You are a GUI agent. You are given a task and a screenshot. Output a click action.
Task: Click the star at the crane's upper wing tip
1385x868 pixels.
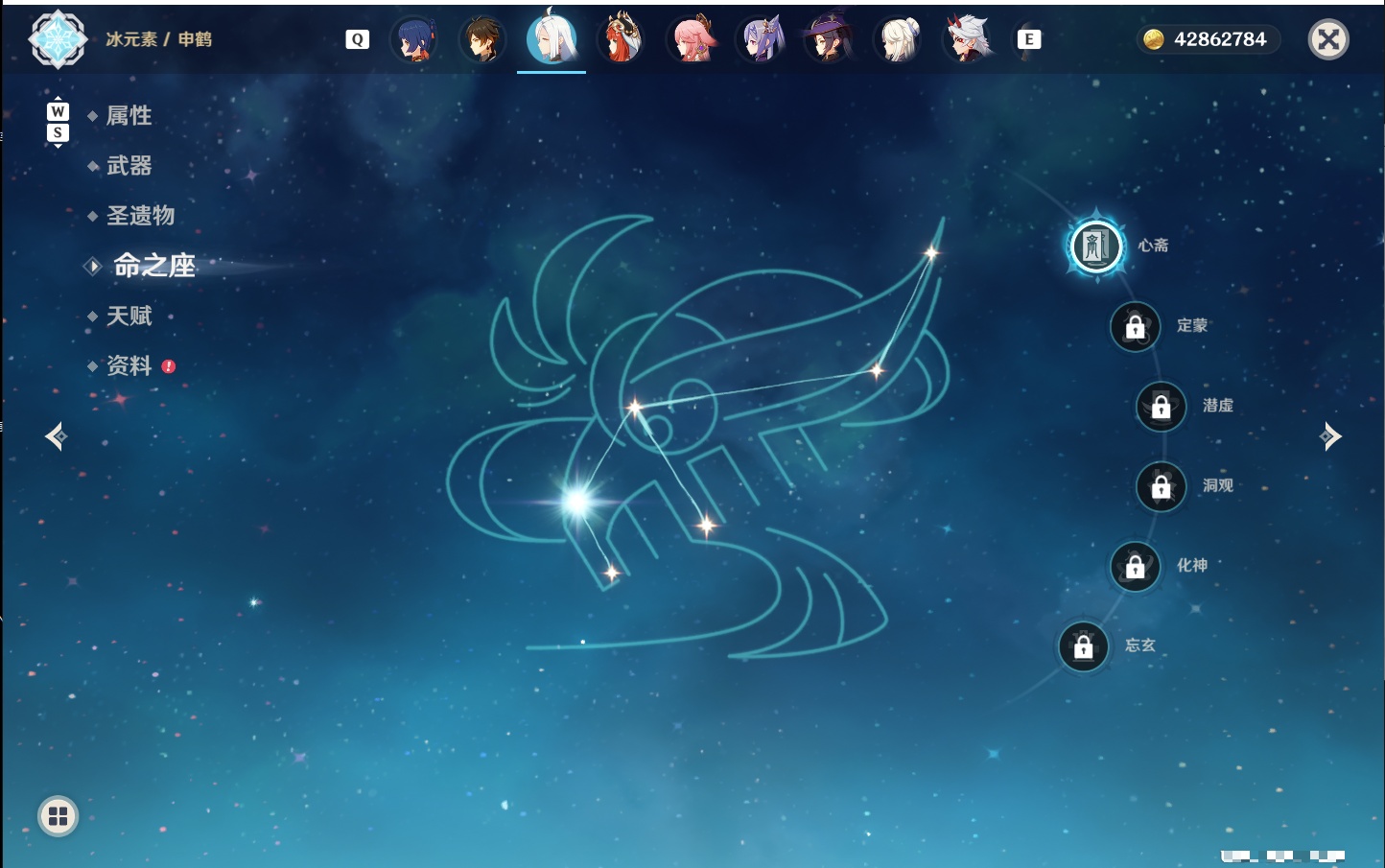coord(930,253)
